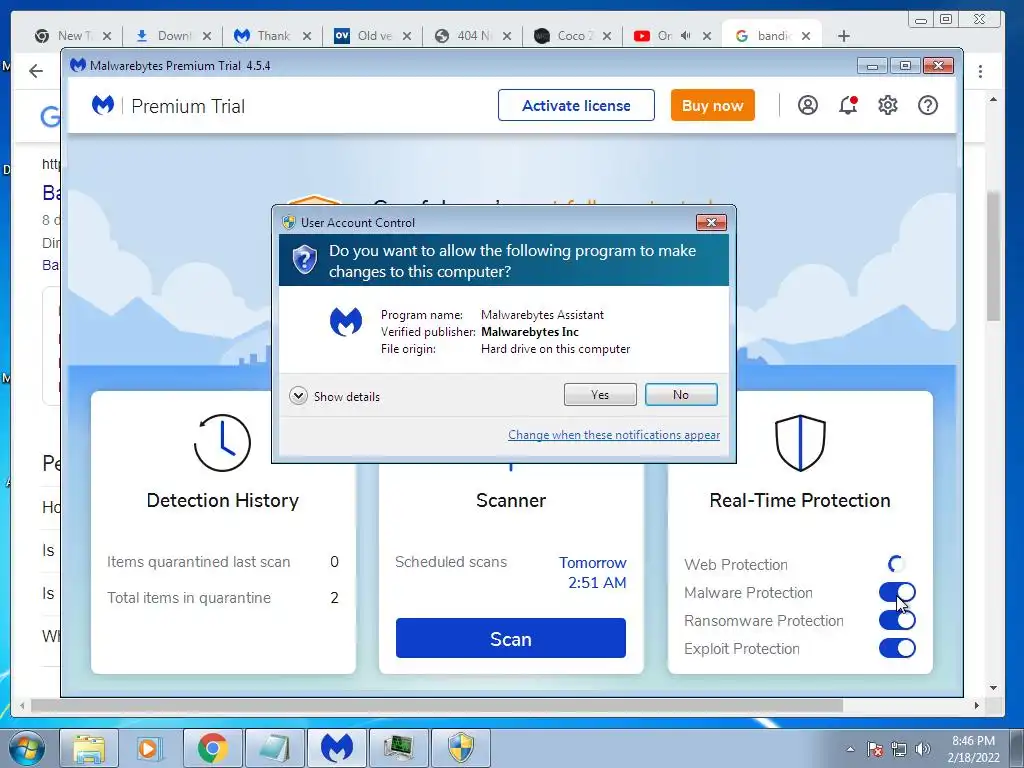Image resolution: width=1024 pixels, height=768 pixels.
Task: Open Malwarebytes help question icon
Action: tap(927, 105)
